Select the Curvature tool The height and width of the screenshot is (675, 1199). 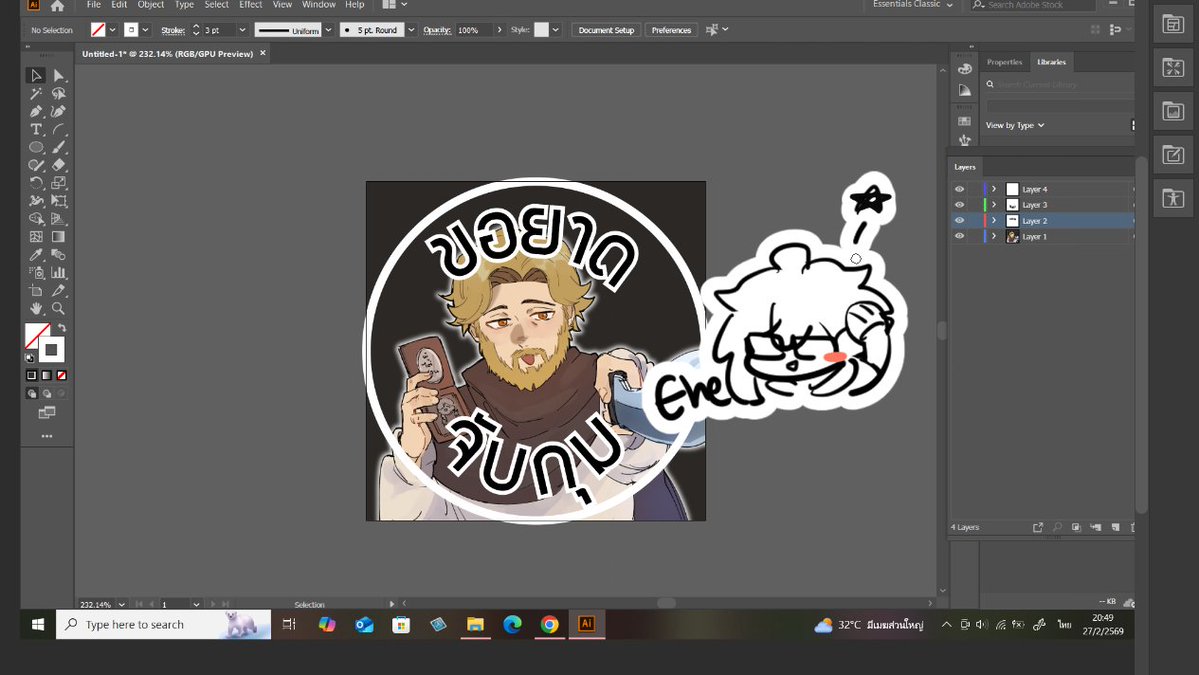tap(59, 112)
